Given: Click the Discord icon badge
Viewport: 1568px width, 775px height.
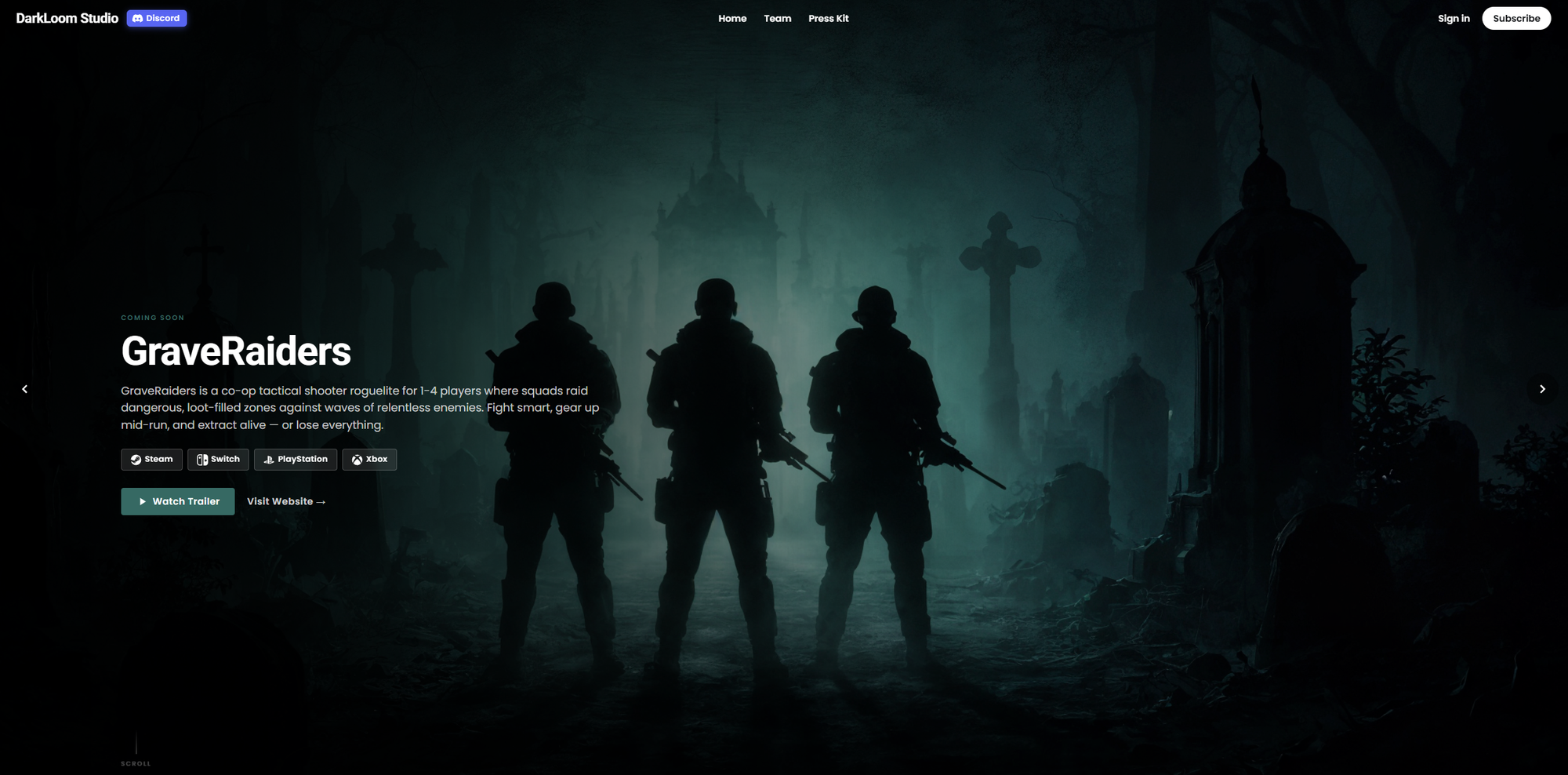Looking at the screenshot, I should 139,18.
